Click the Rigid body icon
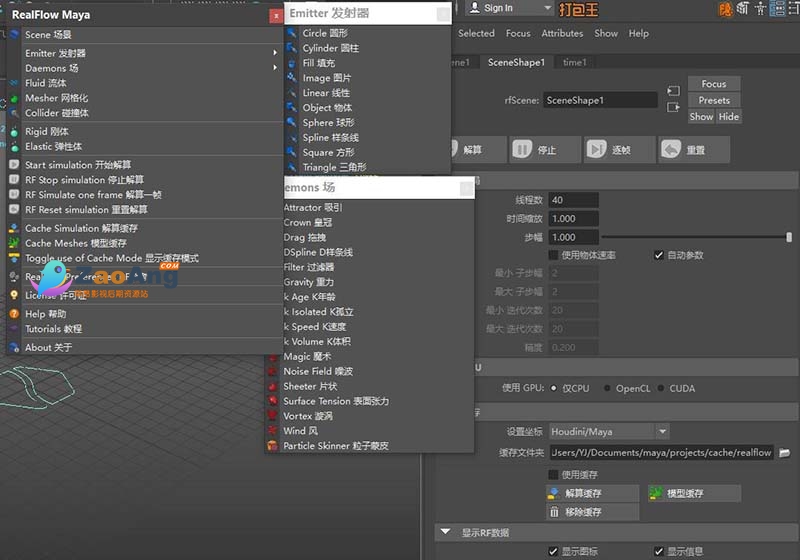 coord(14,132)
